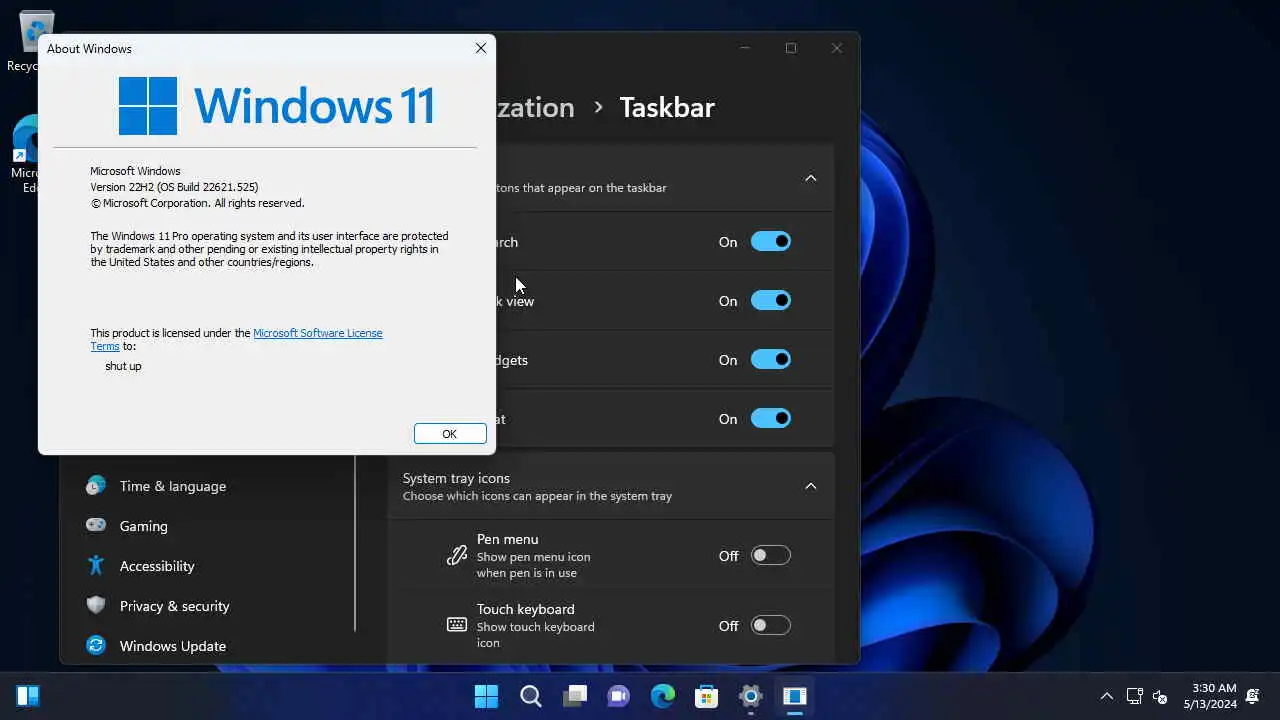Show hidden system tray icons
Image resolution: width=1280 pixels, height=720 pixels.
click(x=1106, y=696)
